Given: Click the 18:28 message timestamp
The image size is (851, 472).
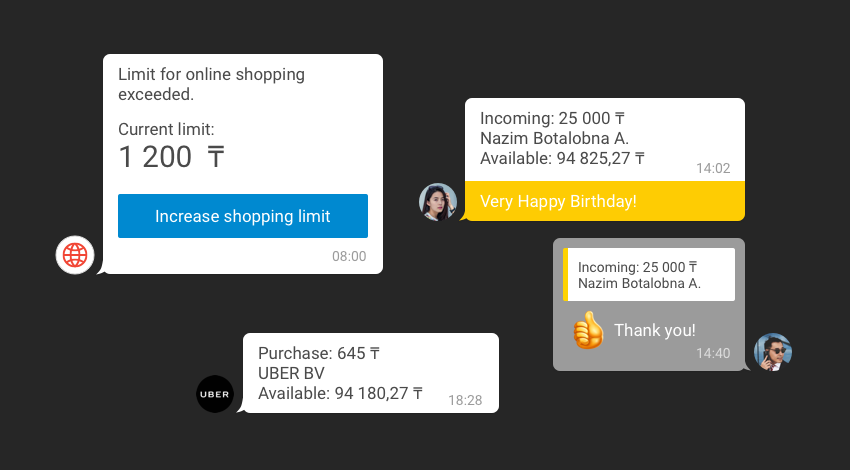Looking at the screenshot, I should click(465, 400).
